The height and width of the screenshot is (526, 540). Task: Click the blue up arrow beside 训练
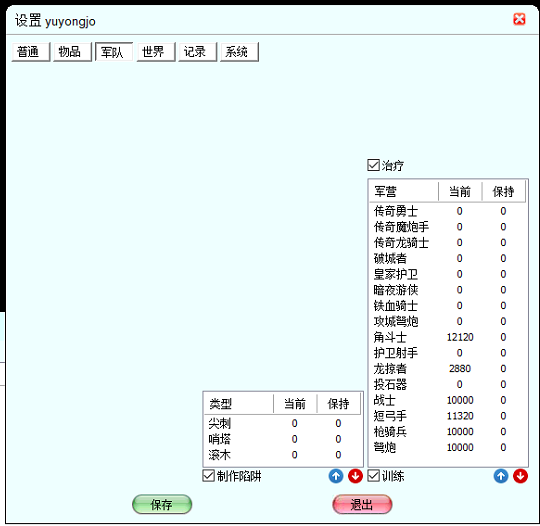click(501, 476)
